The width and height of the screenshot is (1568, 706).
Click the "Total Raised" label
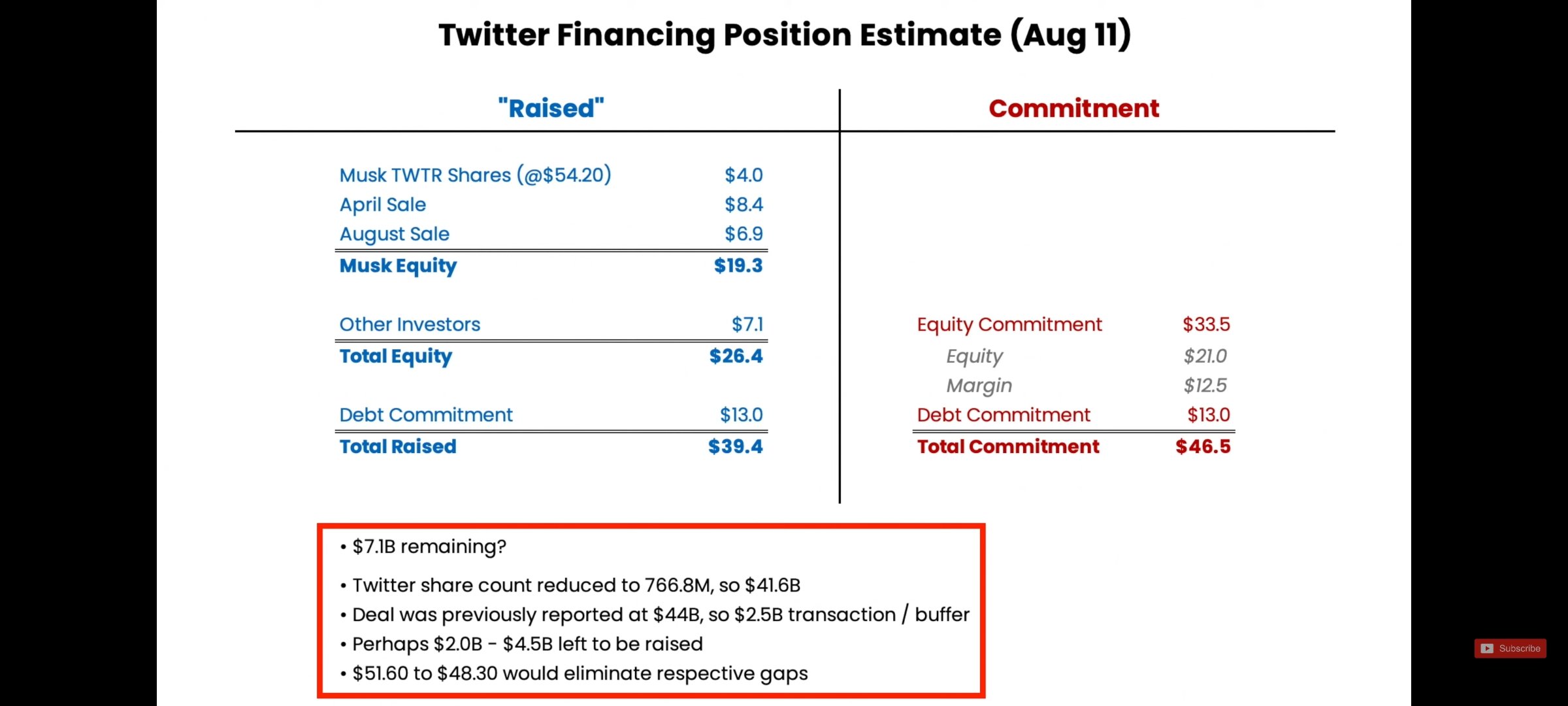click(398, 446)
